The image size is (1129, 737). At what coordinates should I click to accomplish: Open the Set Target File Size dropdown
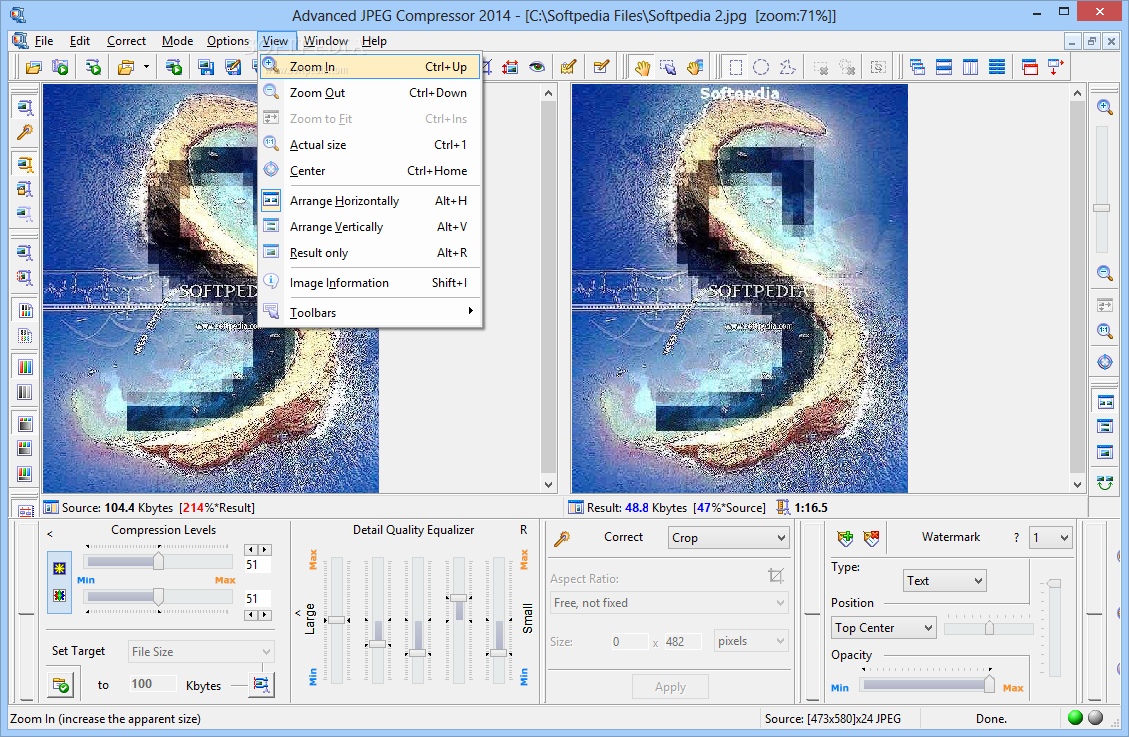pos(201,651)
